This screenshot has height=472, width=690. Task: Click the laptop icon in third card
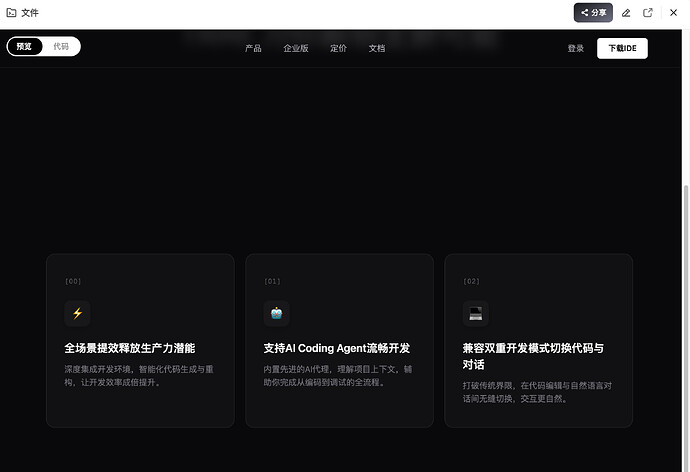[x=475, y=313]
